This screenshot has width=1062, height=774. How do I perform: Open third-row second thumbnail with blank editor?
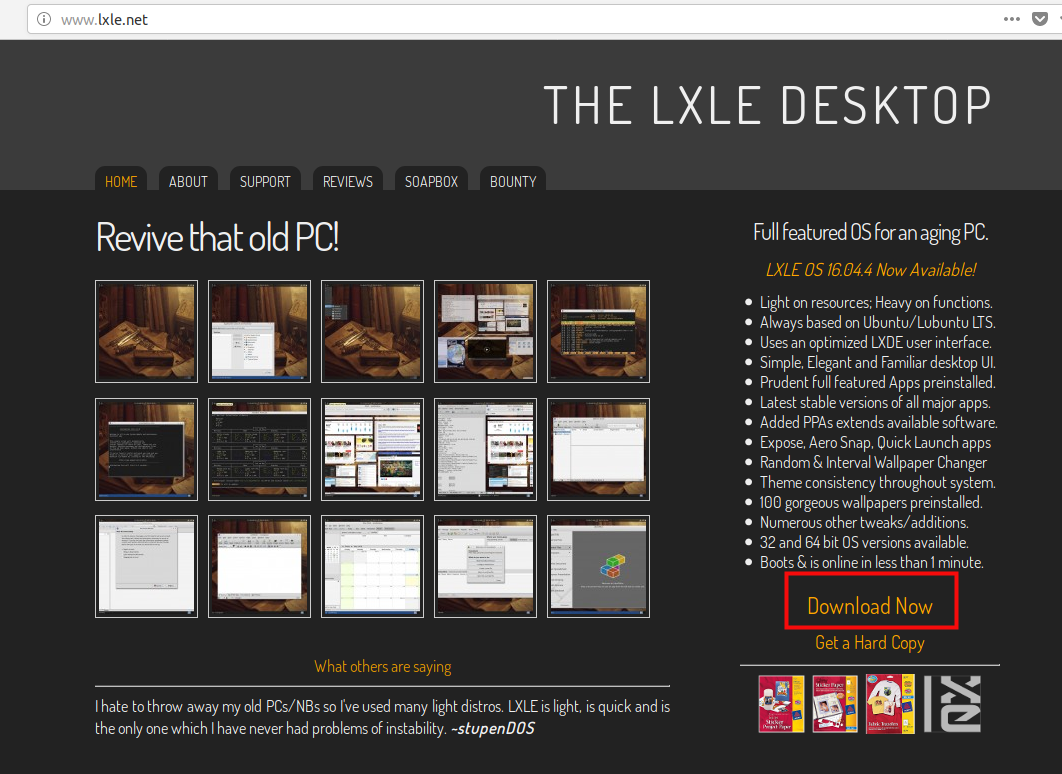(x=259, y=566)
